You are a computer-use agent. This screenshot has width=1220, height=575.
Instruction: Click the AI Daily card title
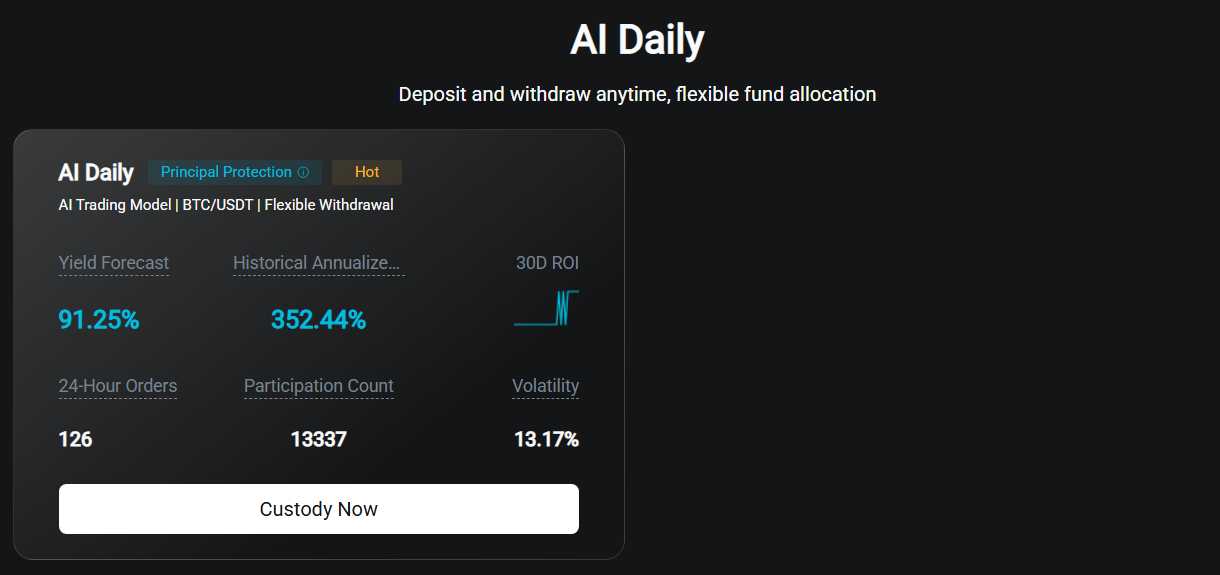96,172
